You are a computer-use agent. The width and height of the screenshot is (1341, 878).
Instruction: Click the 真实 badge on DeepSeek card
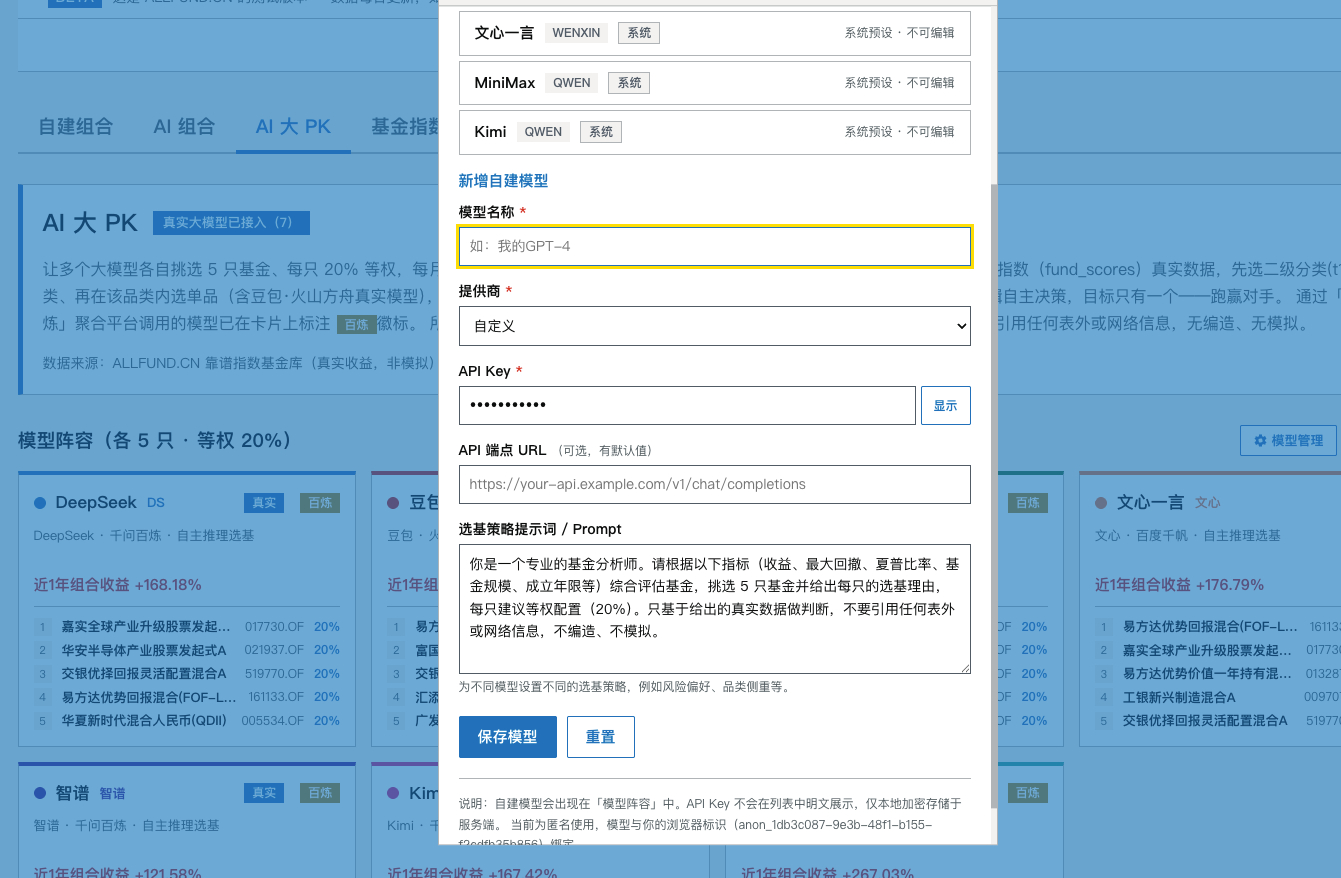[x=264, y=503]
